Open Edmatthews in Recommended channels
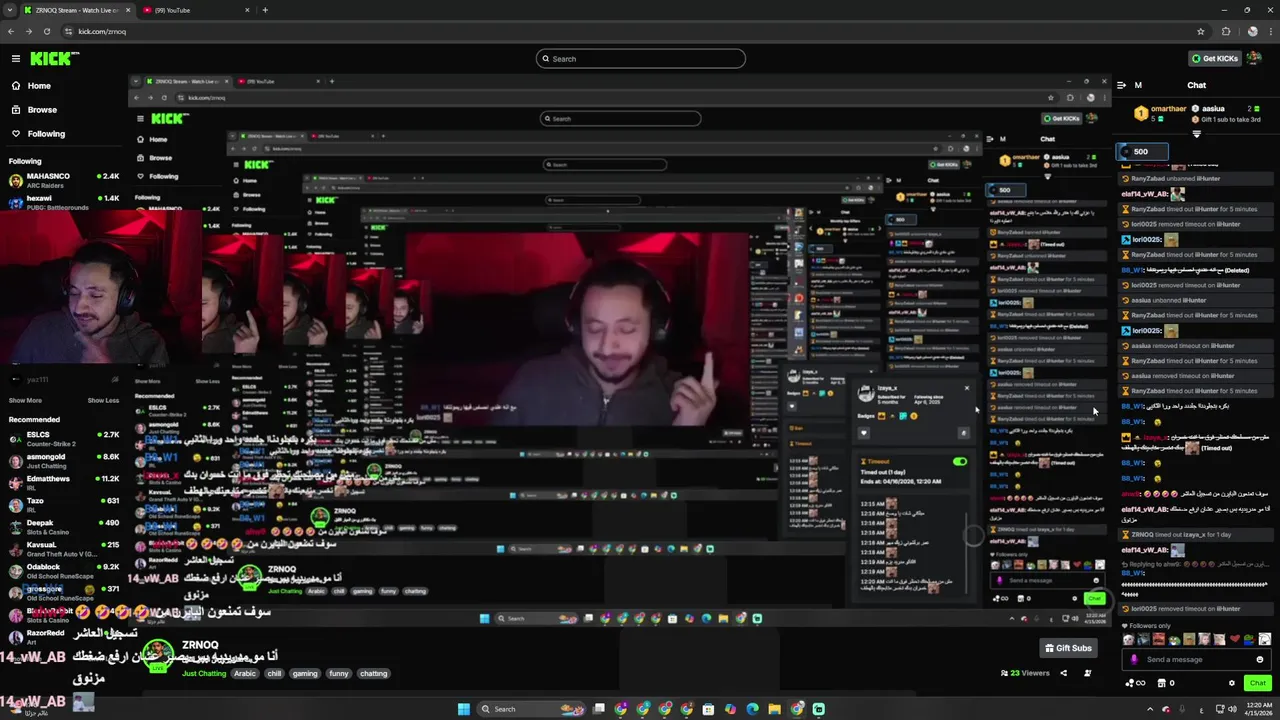Screen dimensions: 1280x720 (64, 483)
